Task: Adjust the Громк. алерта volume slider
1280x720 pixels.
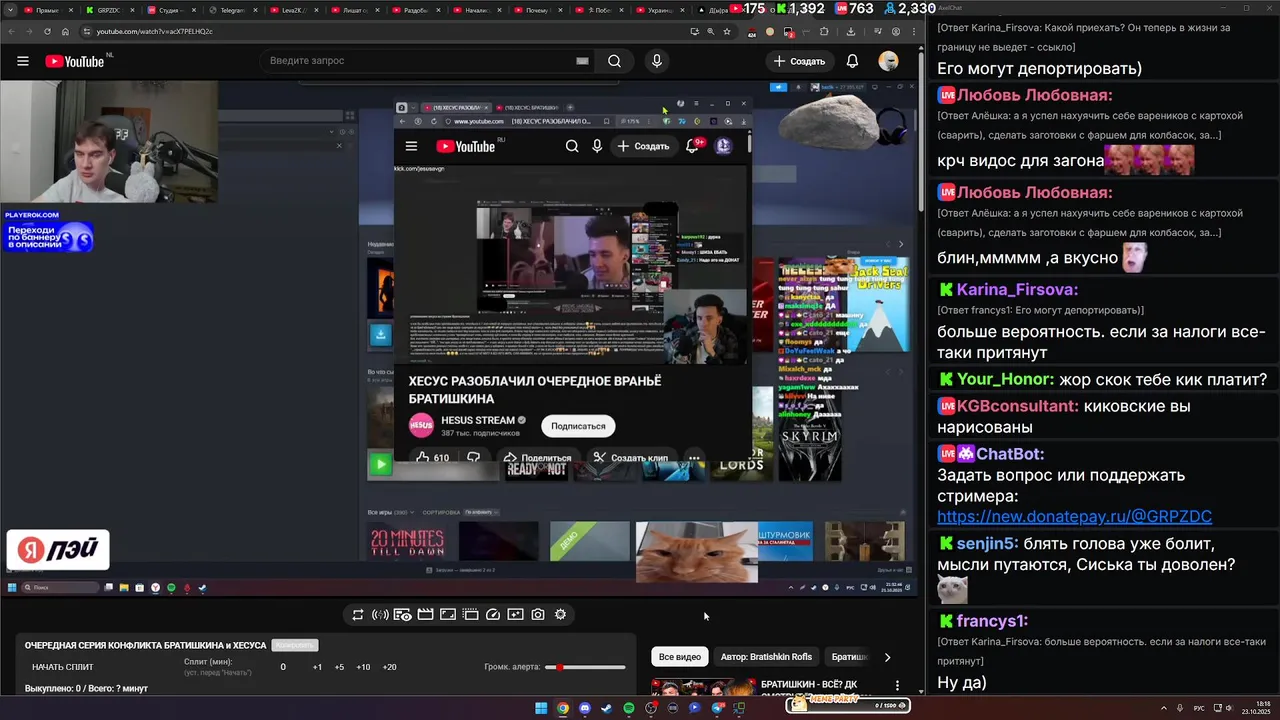Action: (585, 667)
